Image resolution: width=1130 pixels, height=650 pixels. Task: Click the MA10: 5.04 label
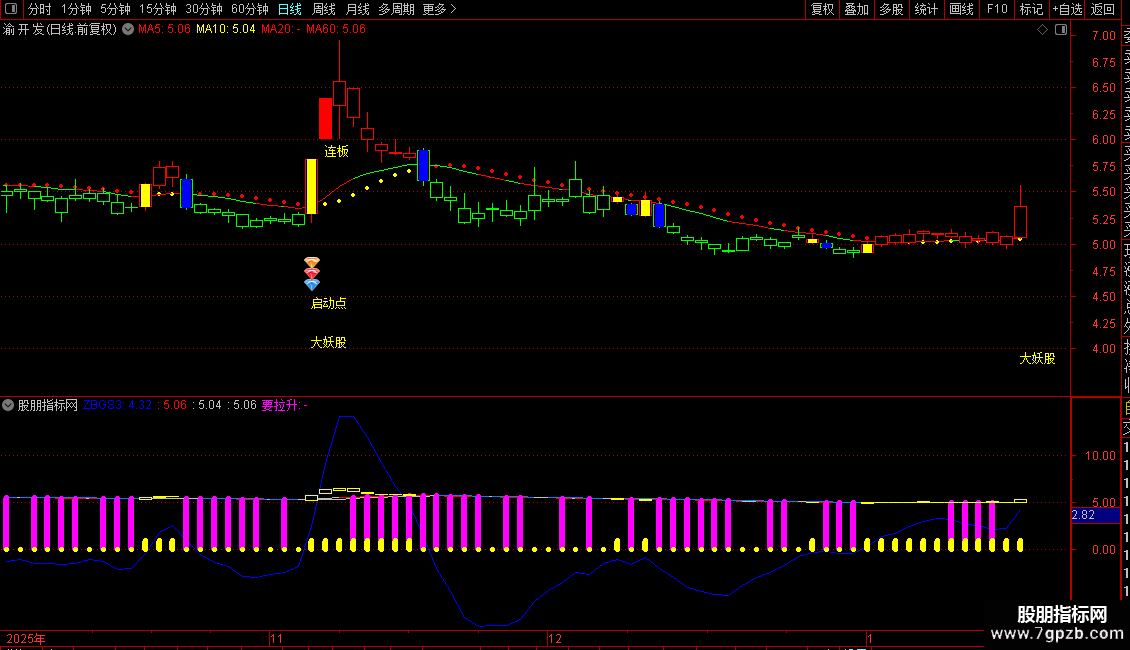pos(226,29)
